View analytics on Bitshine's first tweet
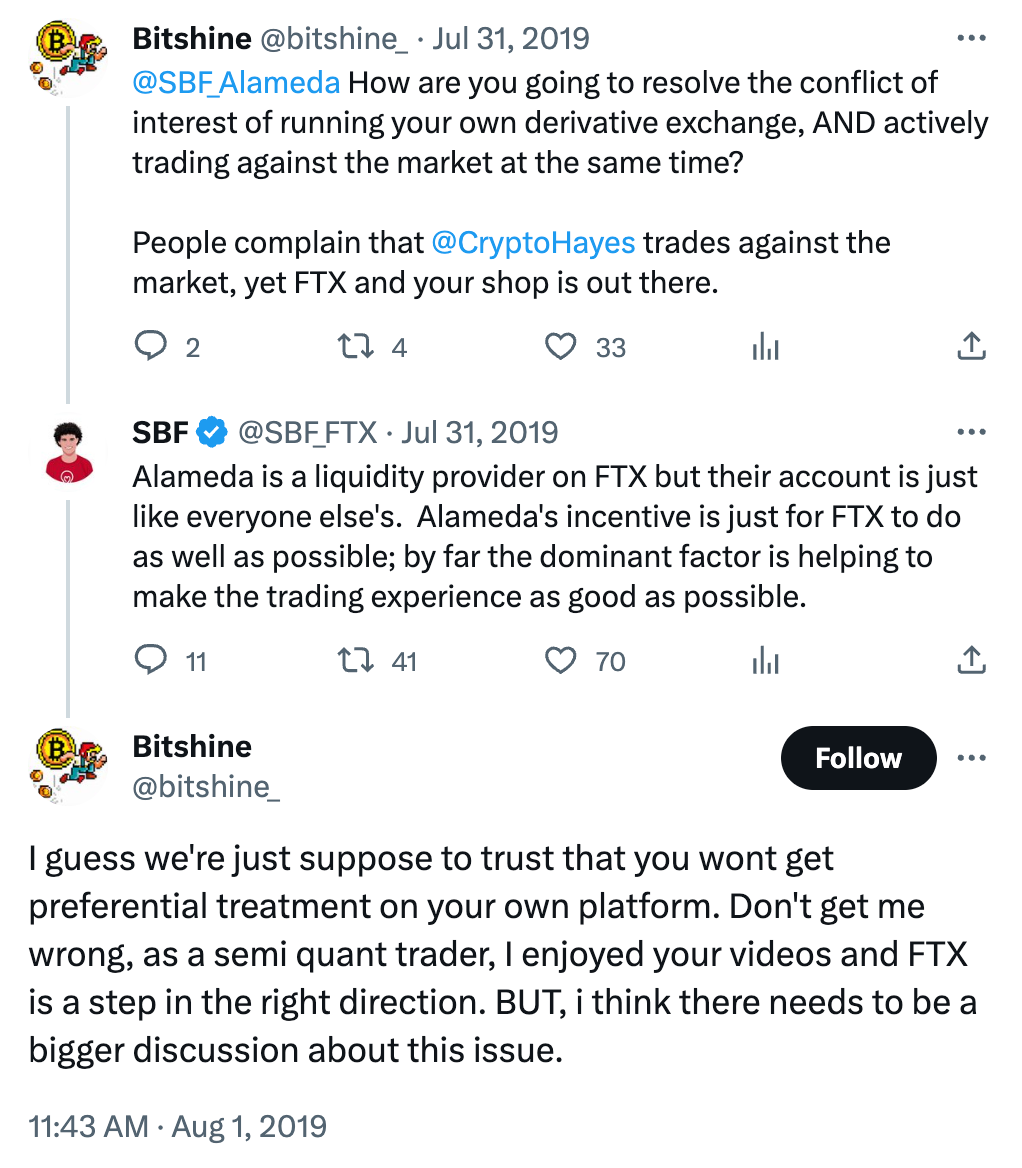 click(765, 347)
